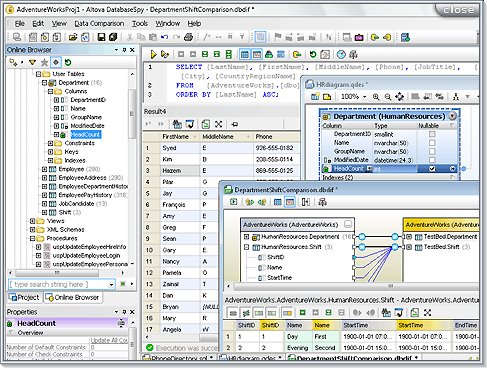Screen dimensions: 487x368
Task: Open the 100% zoom dropdown in HRdiagram
Action: tap(364, 97)
